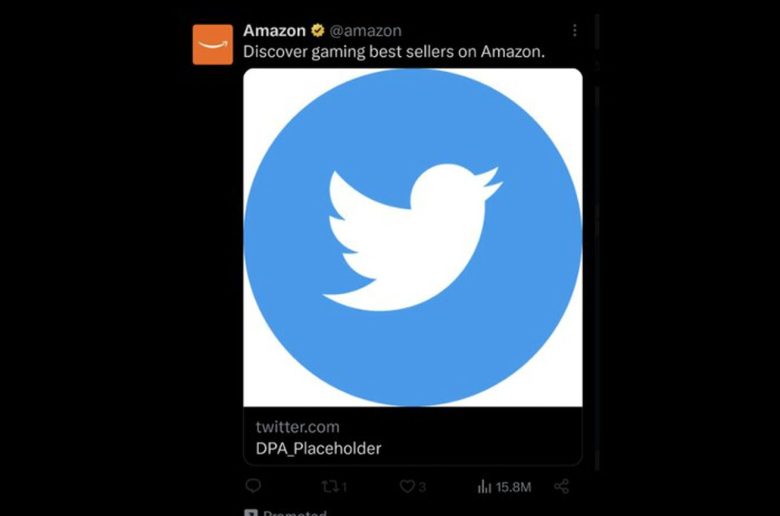Screen dimensions: 780x516
Task: Click the reply speech bubble icon
Action: (253, 486)
